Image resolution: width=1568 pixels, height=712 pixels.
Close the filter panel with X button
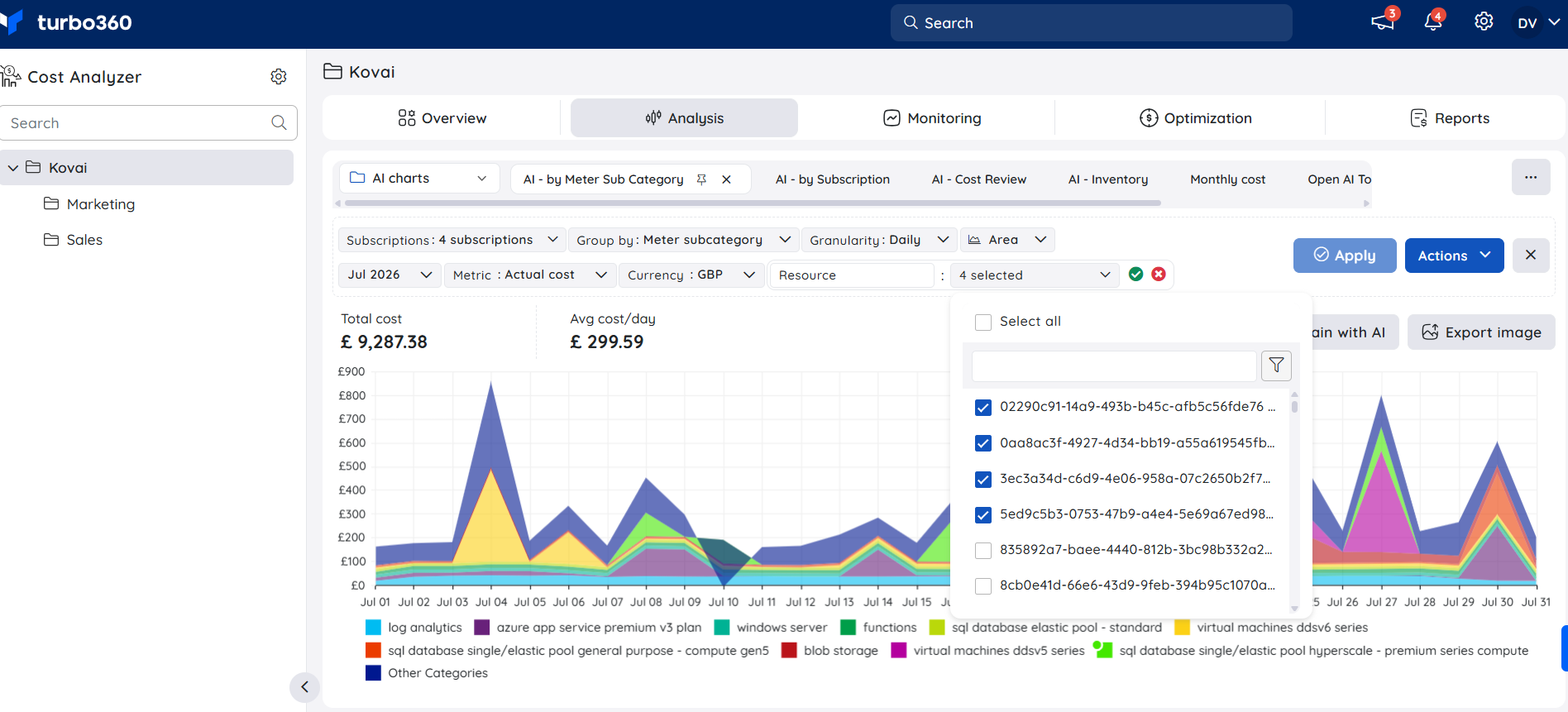click(x=1531, y=256)
